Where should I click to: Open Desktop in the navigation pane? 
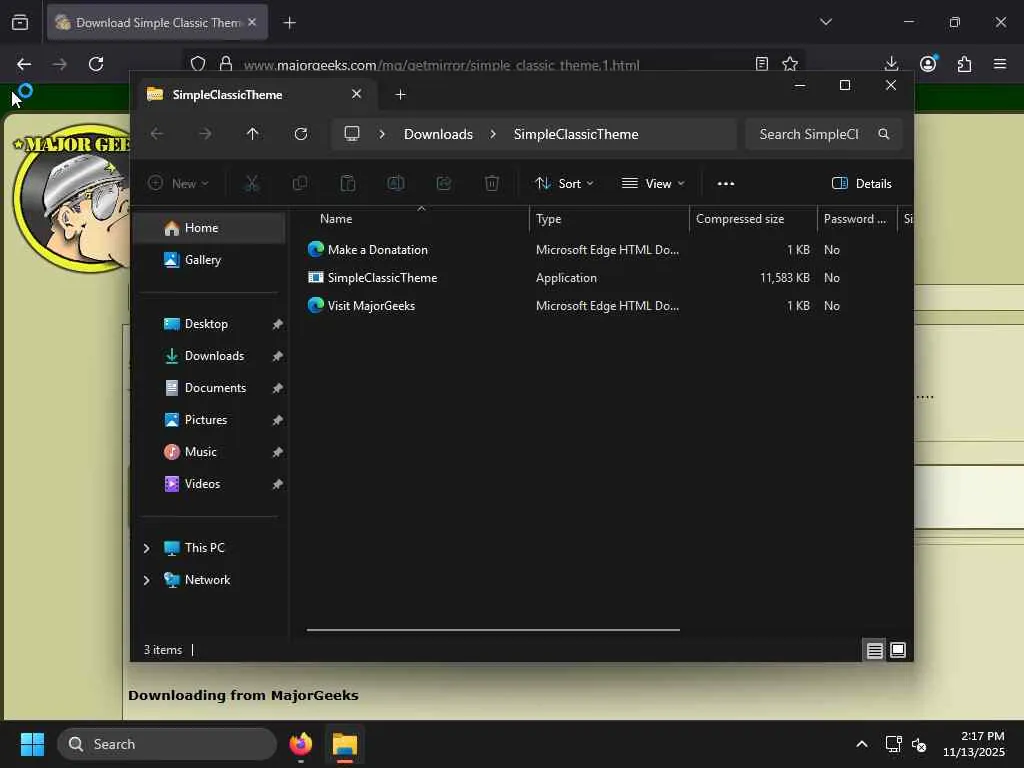(209, 324)
